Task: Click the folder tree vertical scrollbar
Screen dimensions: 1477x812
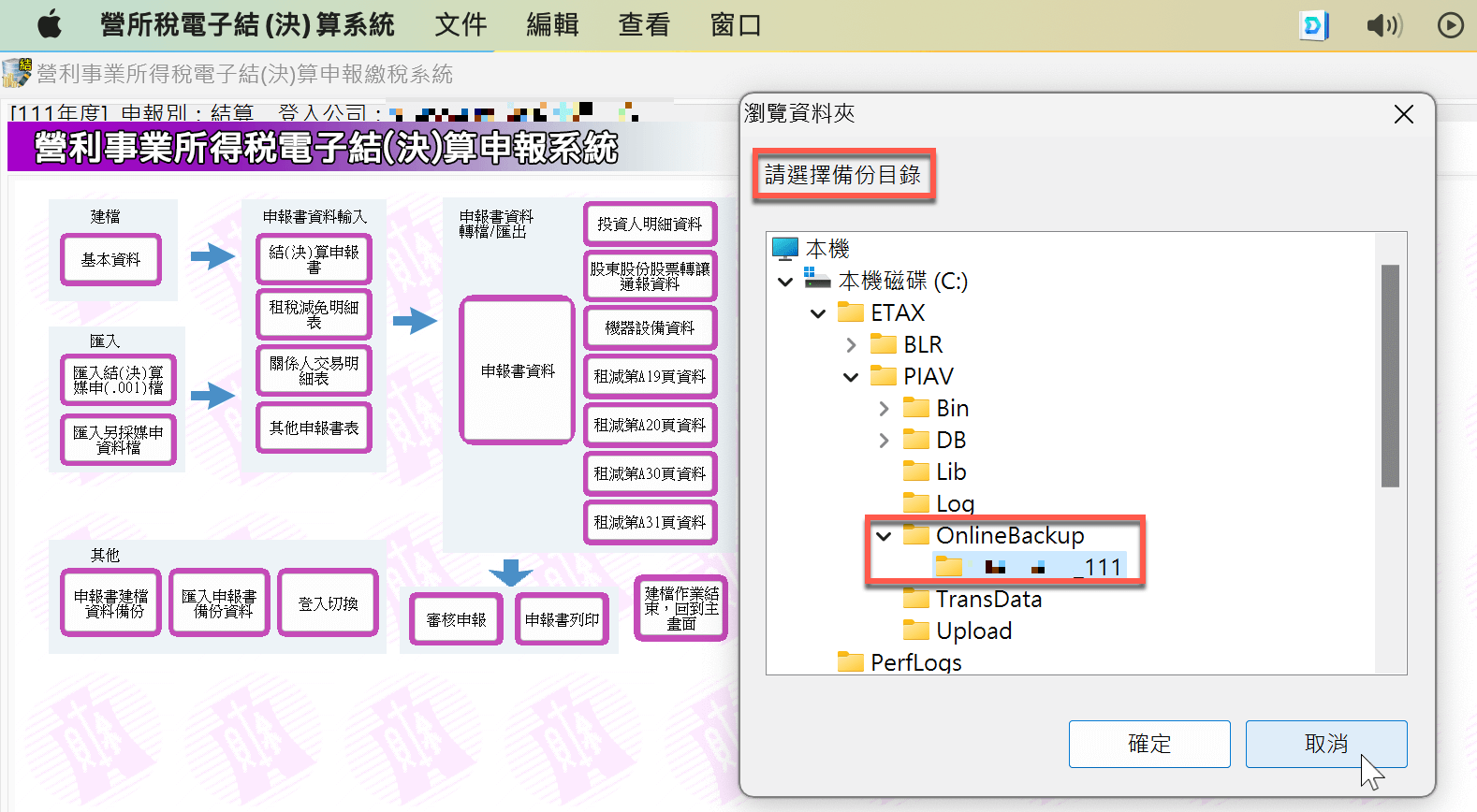Action: point(1390,376)
